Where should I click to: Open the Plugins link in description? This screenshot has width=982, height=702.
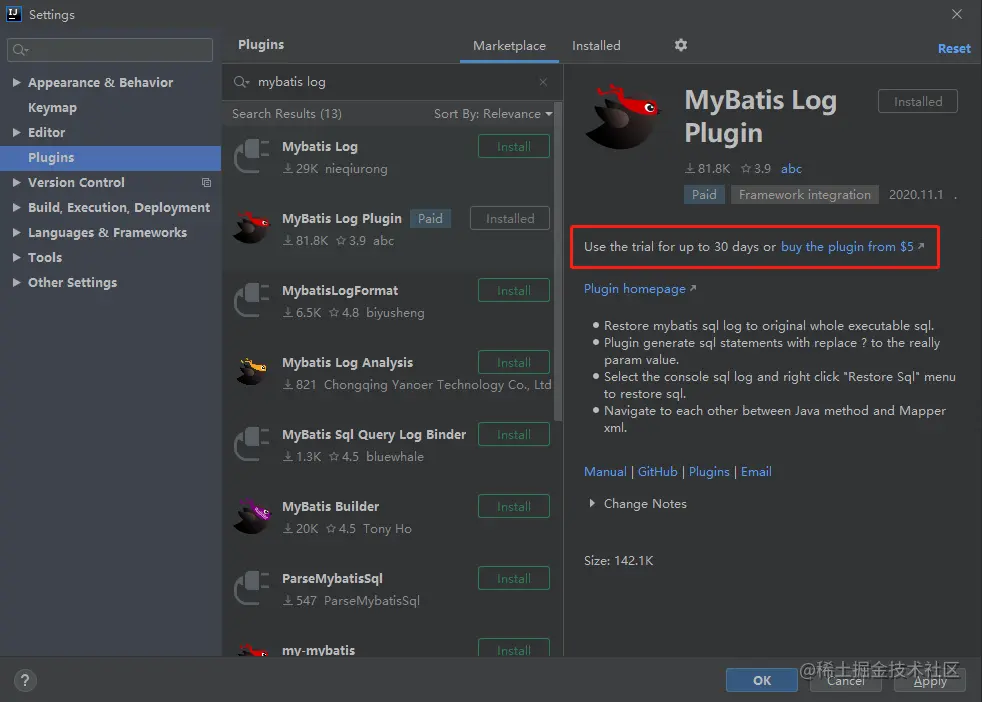click(709, 472)
